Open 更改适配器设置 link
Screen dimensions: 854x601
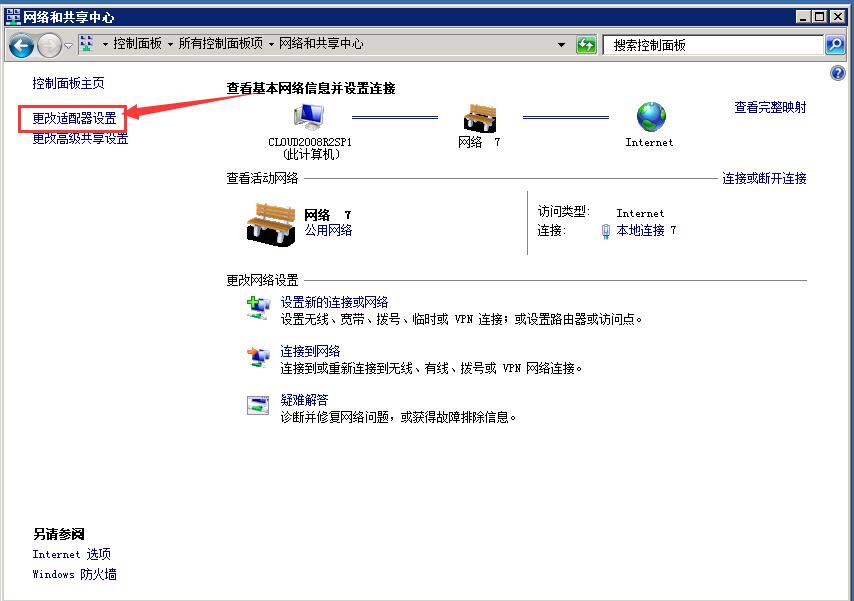[x=74, y=118]
